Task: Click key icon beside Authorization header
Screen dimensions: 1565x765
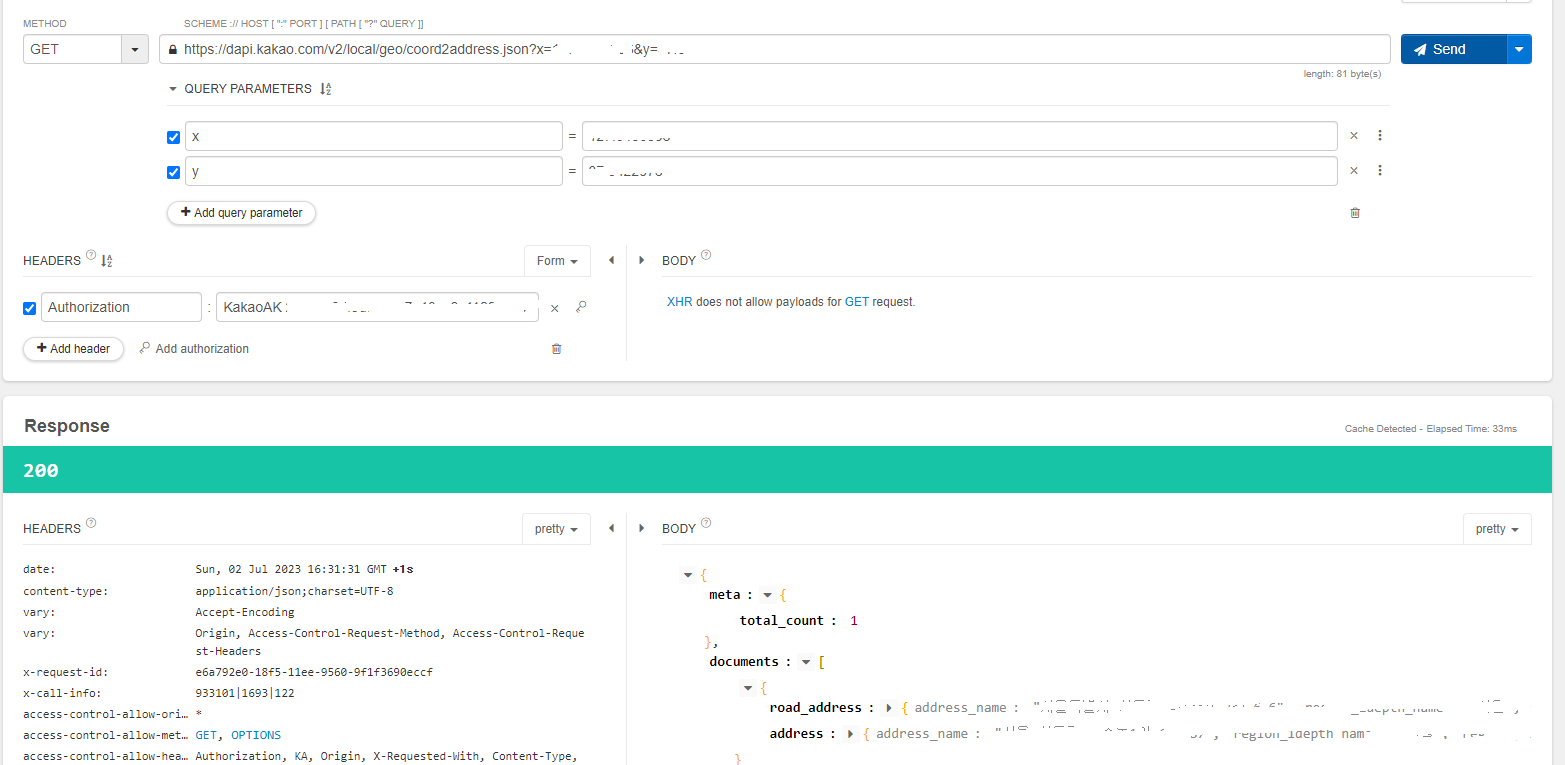Action: [581, 308]
